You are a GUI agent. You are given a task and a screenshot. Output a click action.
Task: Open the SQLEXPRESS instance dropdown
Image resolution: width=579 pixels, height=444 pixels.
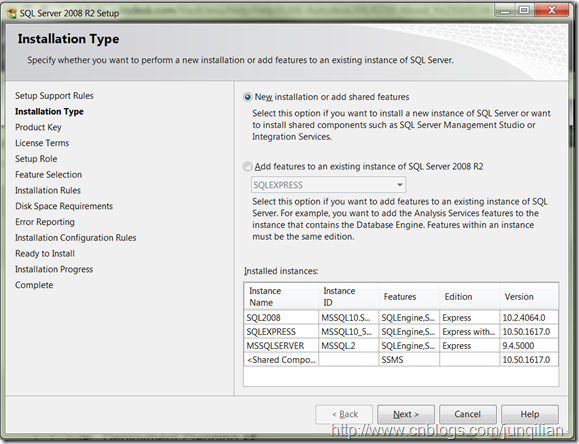pyautogui.click(x=328, y=185)
